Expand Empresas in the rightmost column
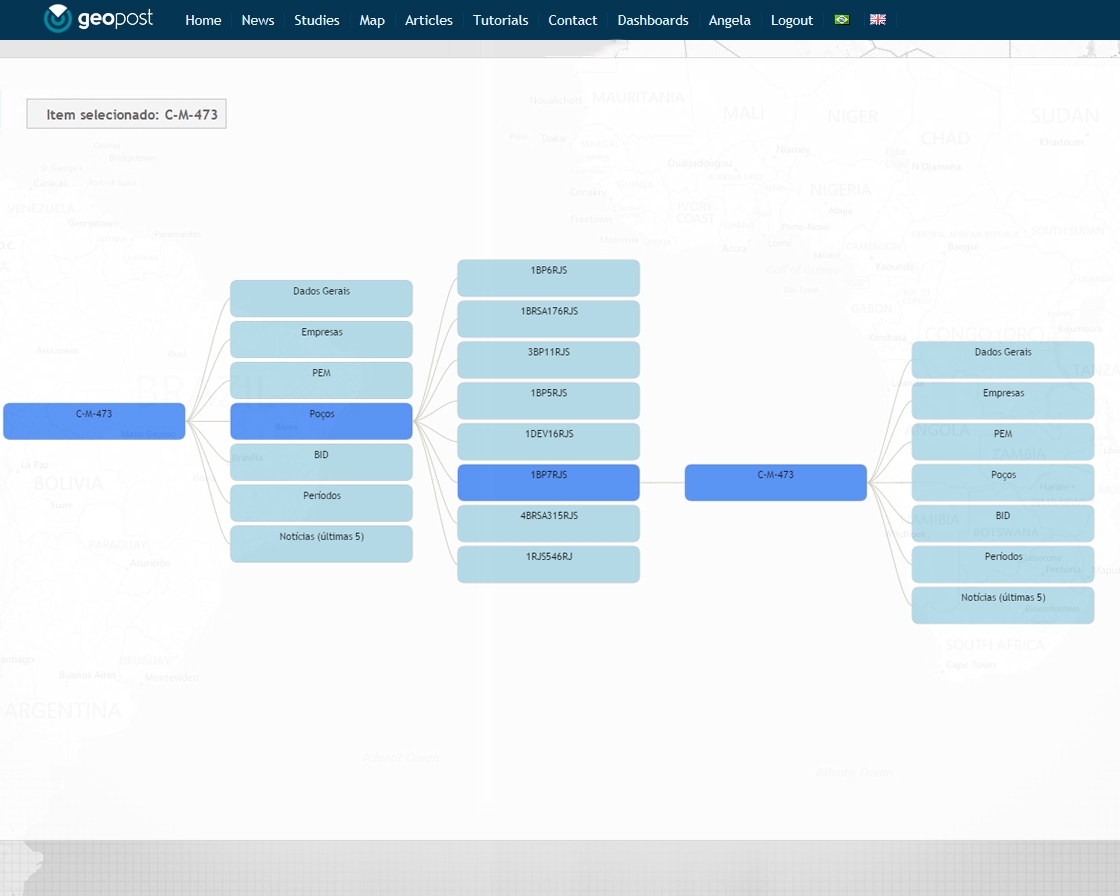 pyautogui.click(x=1003, y=400)
